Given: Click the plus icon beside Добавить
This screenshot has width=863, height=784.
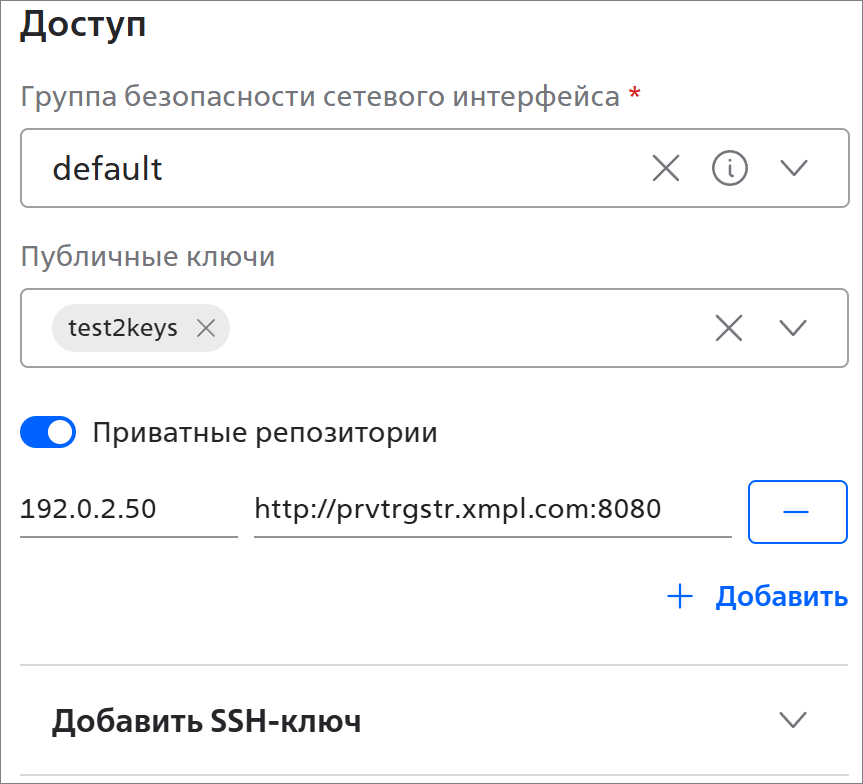Looking at the screenshot, I should 680,598.
